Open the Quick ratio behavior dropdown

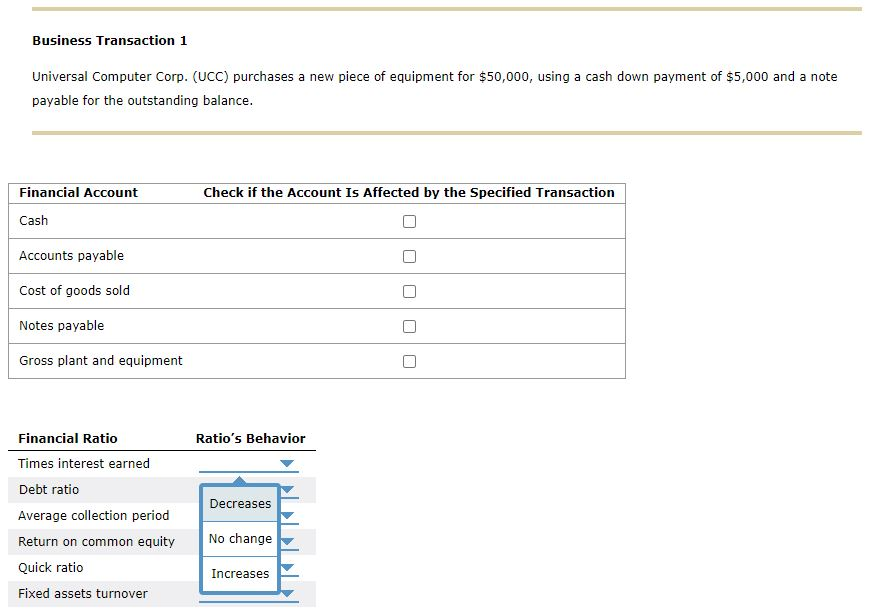(285, 567)
